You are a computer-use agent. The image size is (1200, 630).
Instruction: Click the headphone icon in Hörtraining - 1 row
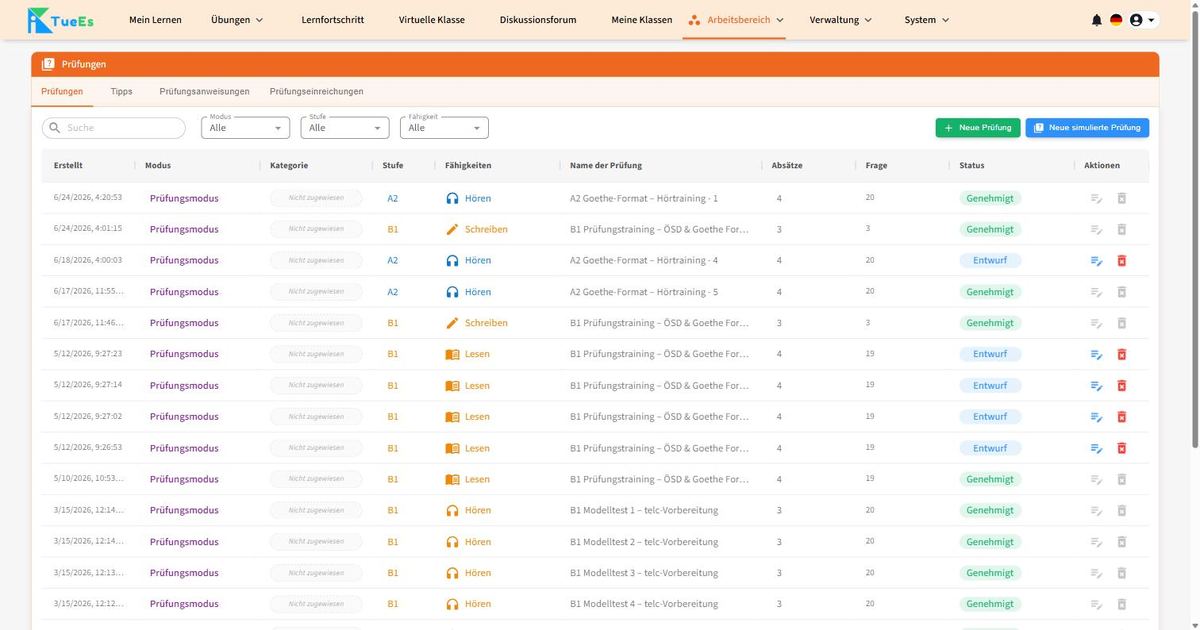[x=452, y=198]
